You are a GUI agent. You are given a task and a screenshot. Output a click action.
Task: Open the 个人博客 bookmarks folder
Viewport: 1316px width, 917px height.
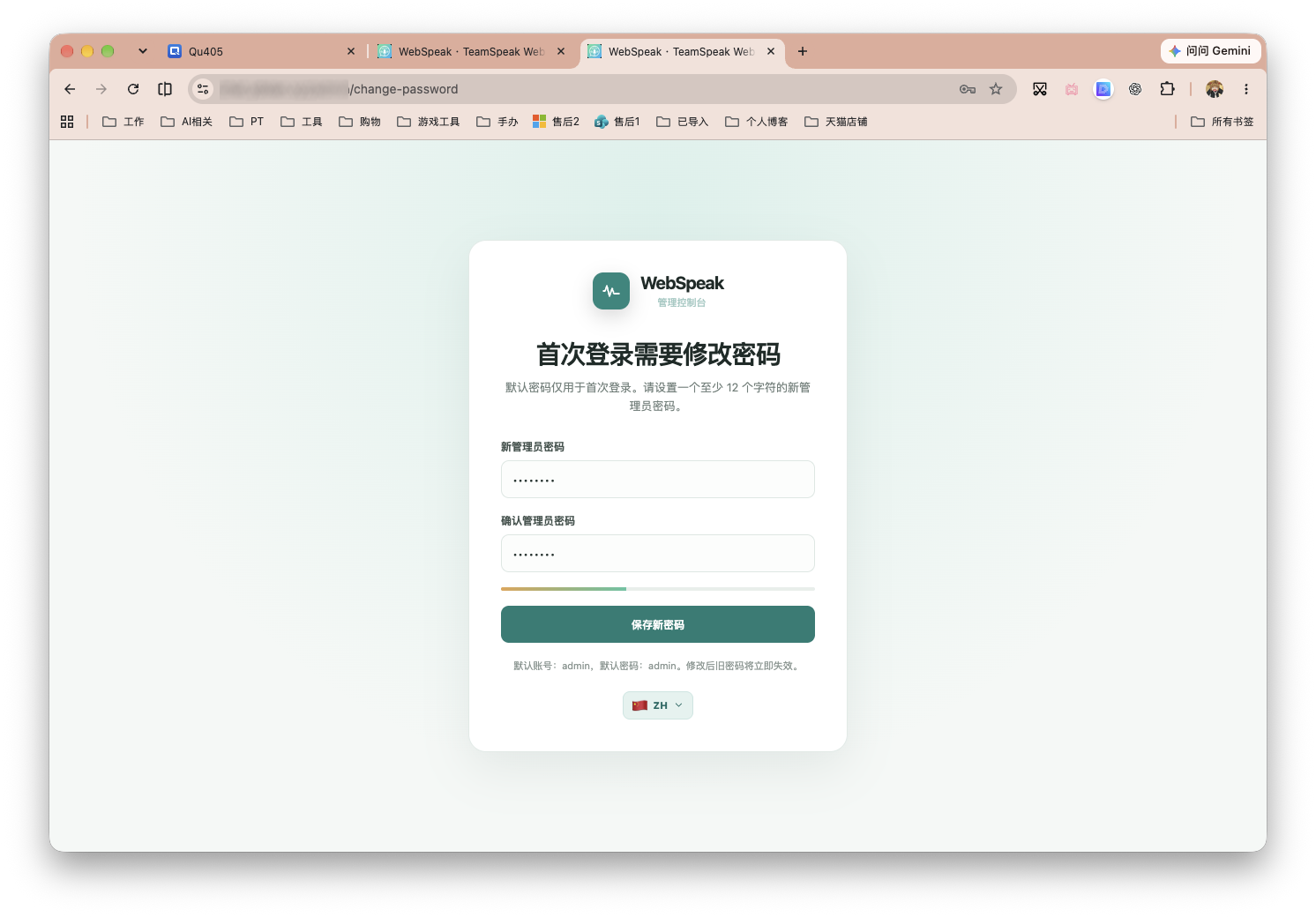click(x=757, y=122)
